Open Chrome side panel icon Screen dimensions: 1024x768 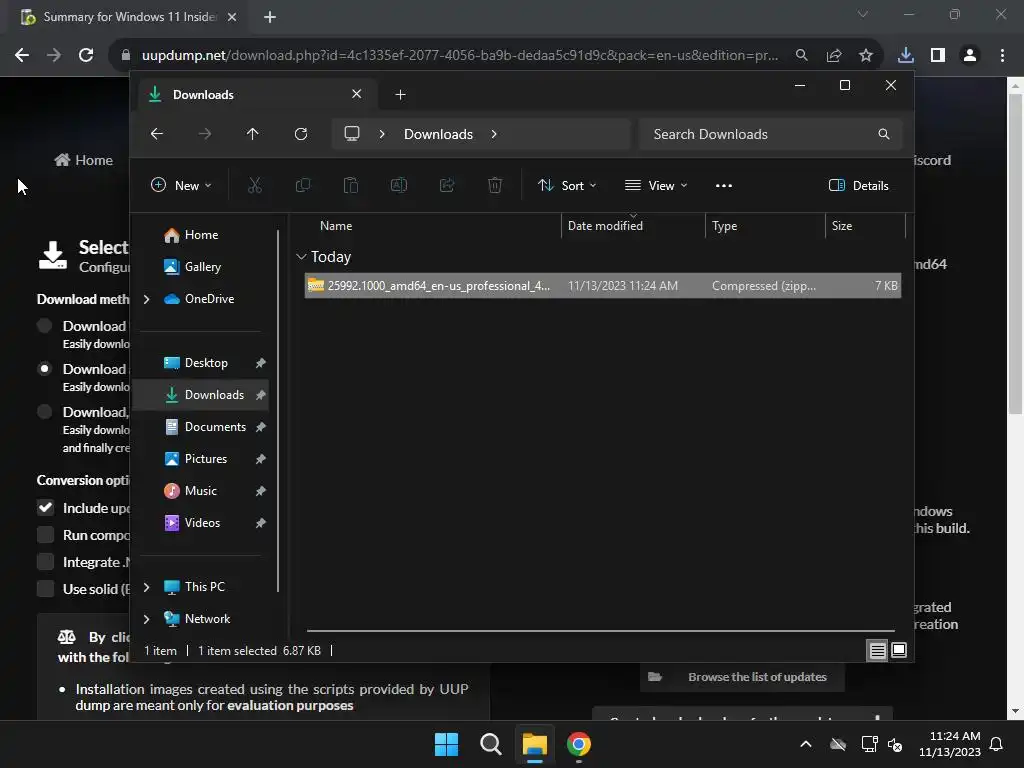point(938,56)
